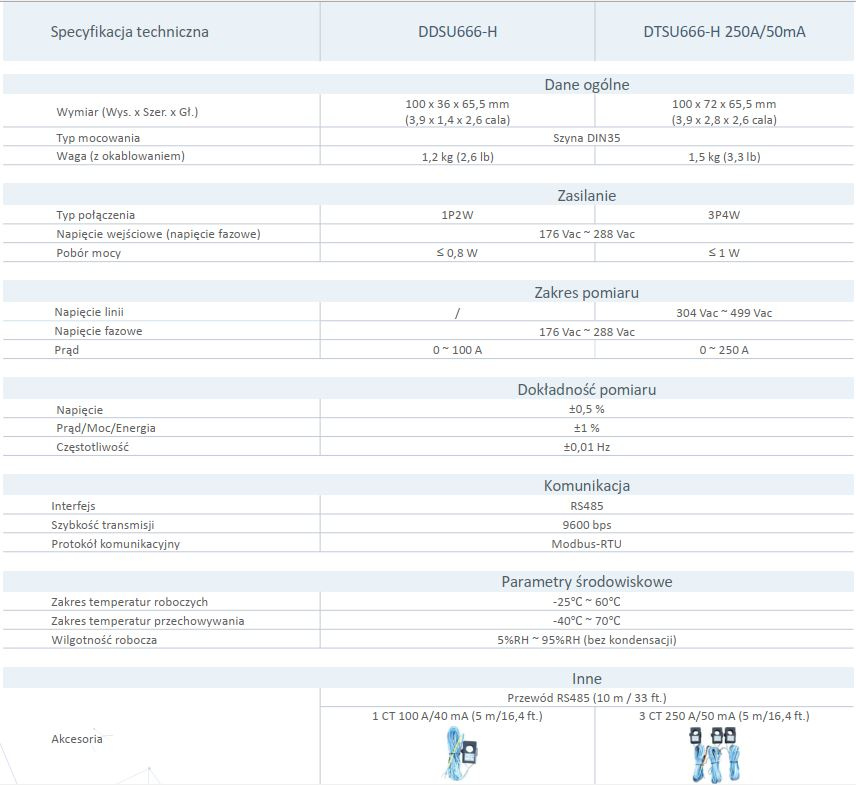Click the Modbus-RTU protocol value
The height and width of the screenshot is (785, 856).
[586, 544]
